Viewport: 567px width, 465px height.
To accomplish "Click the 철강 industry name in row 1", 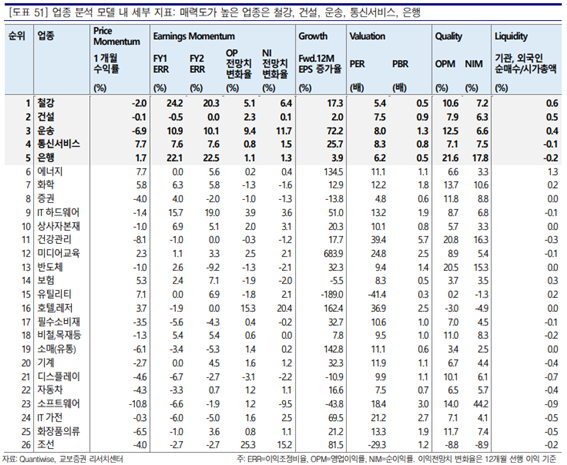I will (x=46, y=103).
